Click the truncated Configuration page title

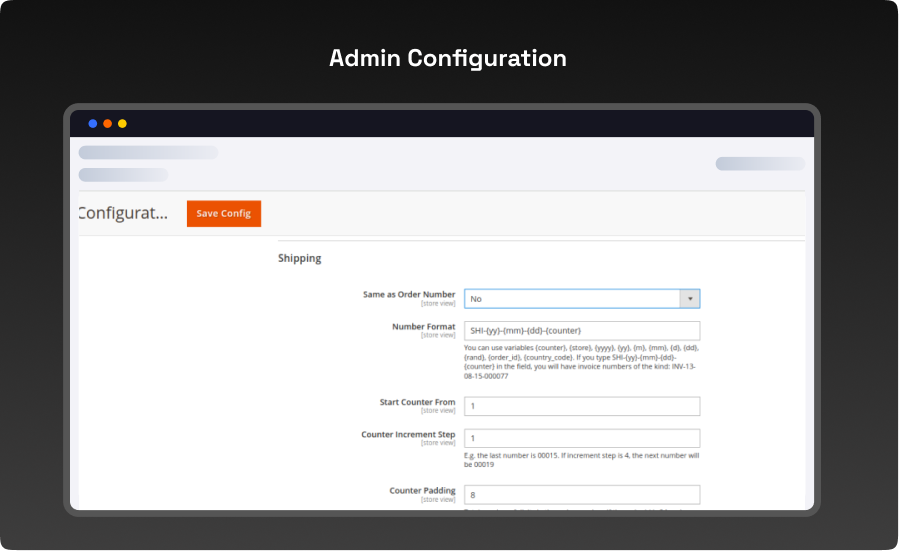123,213
